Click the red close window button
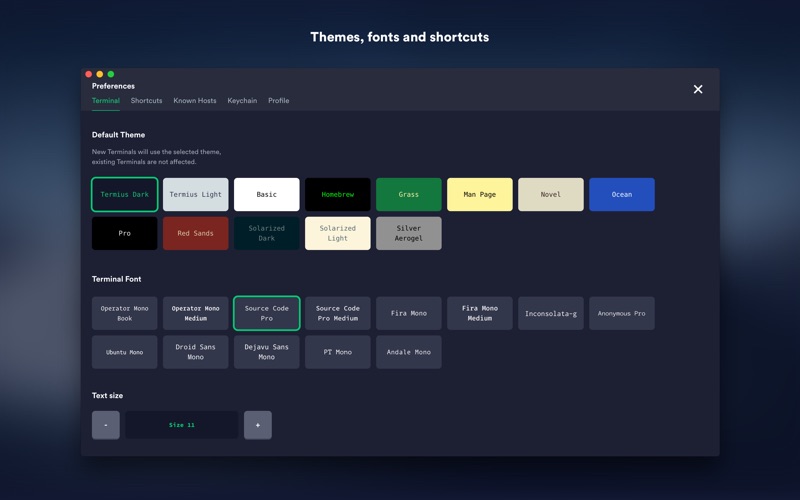The width and height of the screenshot is (800, 500). 89,74
